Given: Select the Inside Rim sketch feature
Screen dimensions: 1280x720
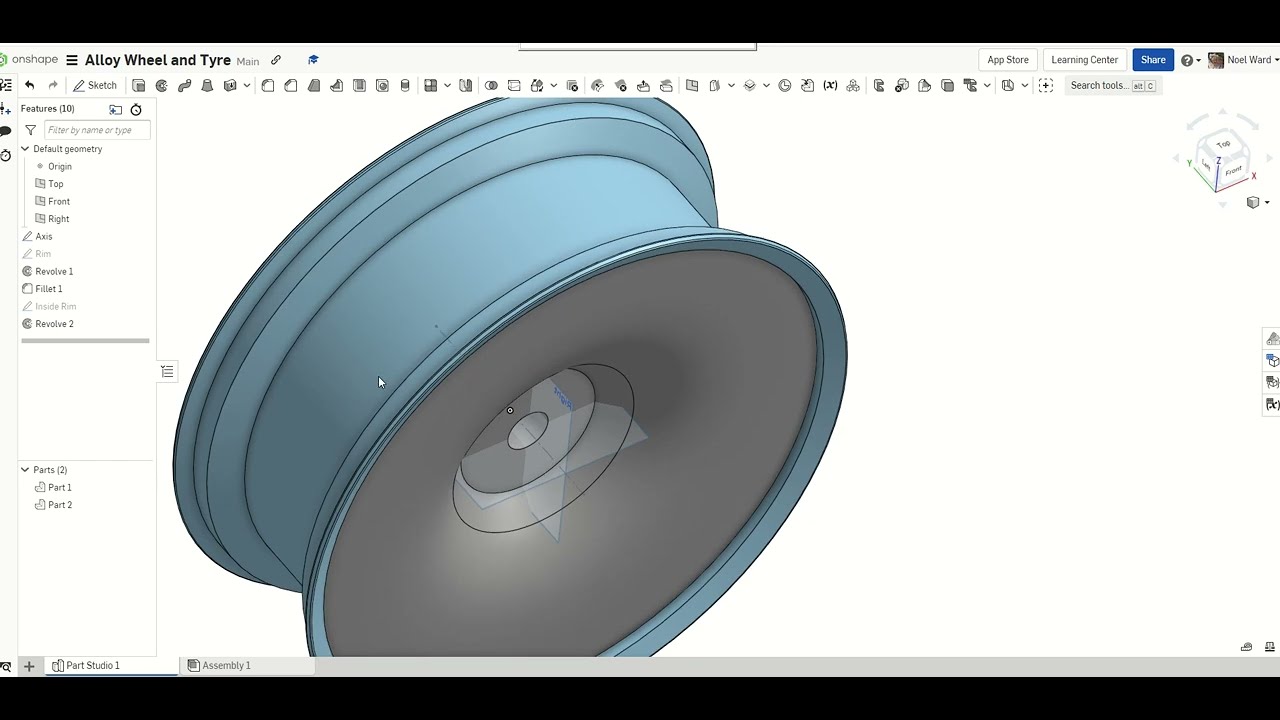Looking at the screenshot, I should coord(56,307).
